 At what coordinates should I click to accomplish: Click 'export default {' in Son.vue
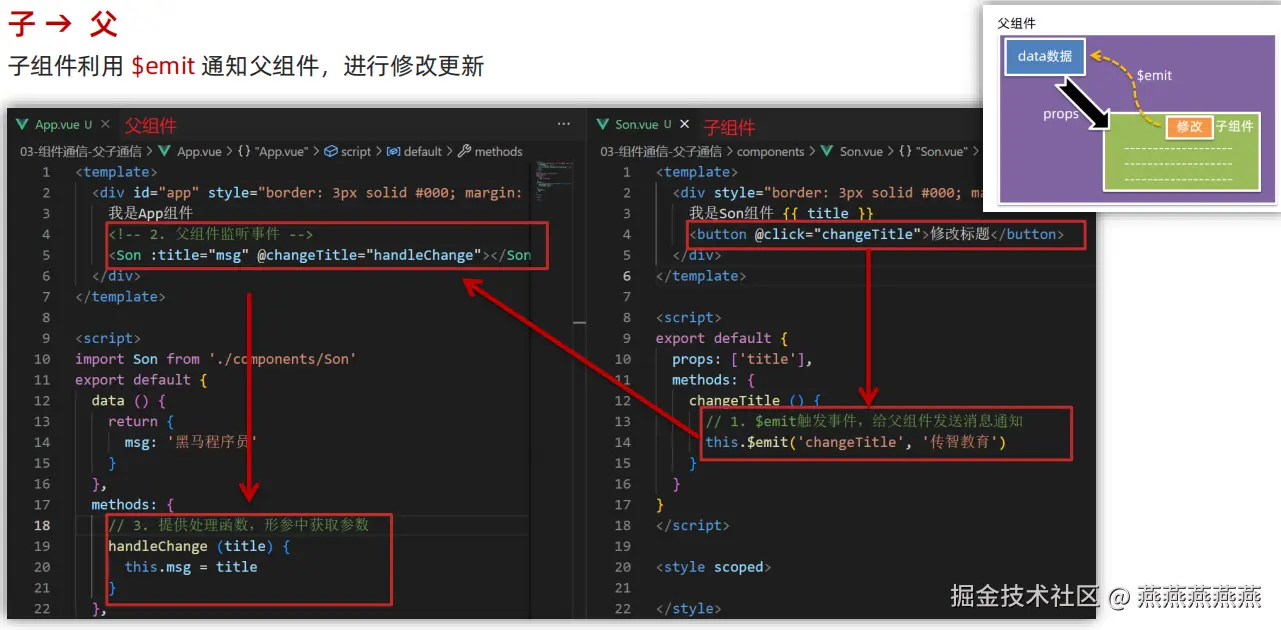pyautogui.click(x=722, y=338)
